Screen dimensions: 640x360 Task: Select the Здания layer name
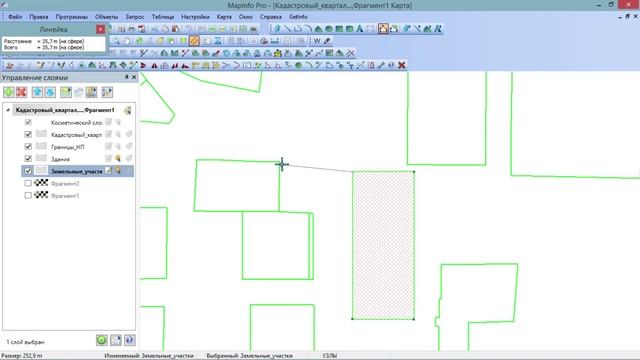pyautogui.click(x=60, y=159)
